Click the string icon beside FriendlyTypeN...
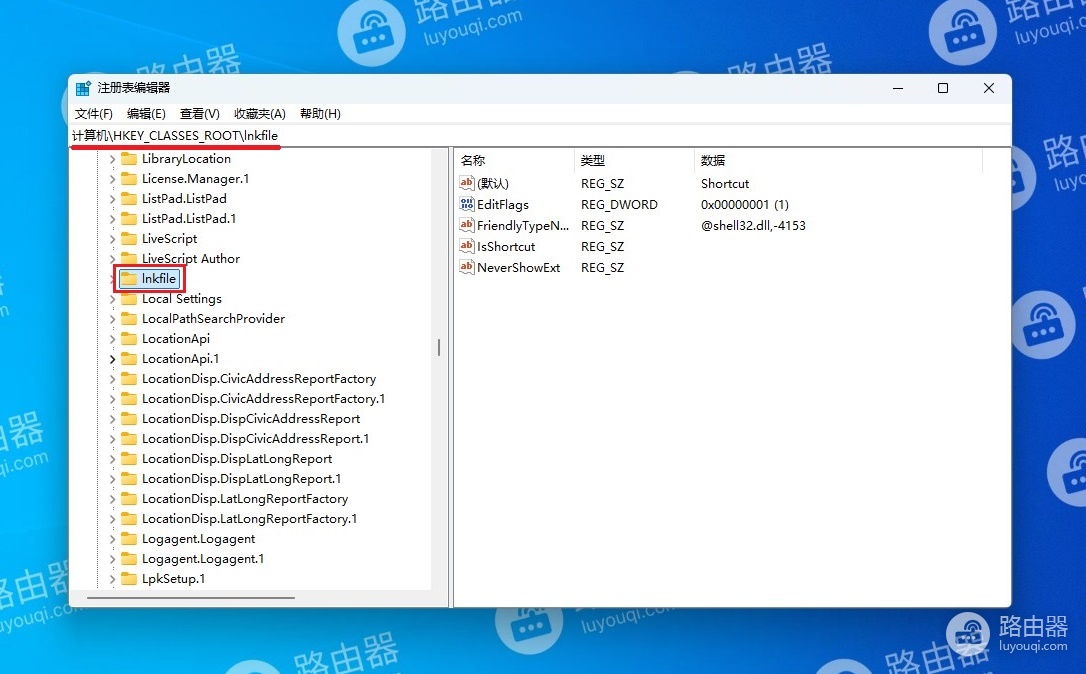1086x674 pixels. [x=467, y=225]
